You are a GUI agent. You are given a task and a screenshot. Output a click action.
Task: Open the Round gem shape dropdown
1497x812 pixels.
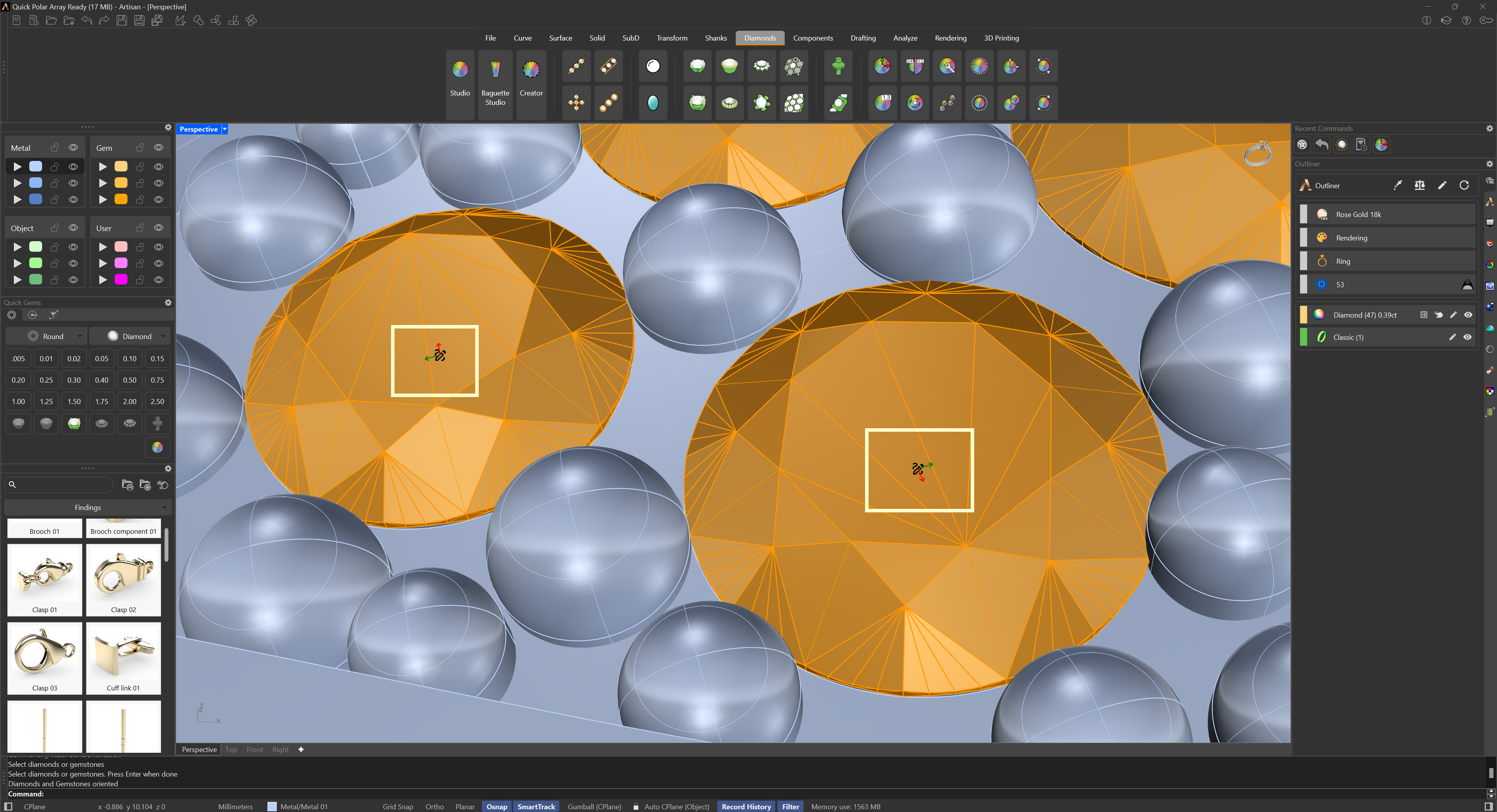(x=46, y=336)
